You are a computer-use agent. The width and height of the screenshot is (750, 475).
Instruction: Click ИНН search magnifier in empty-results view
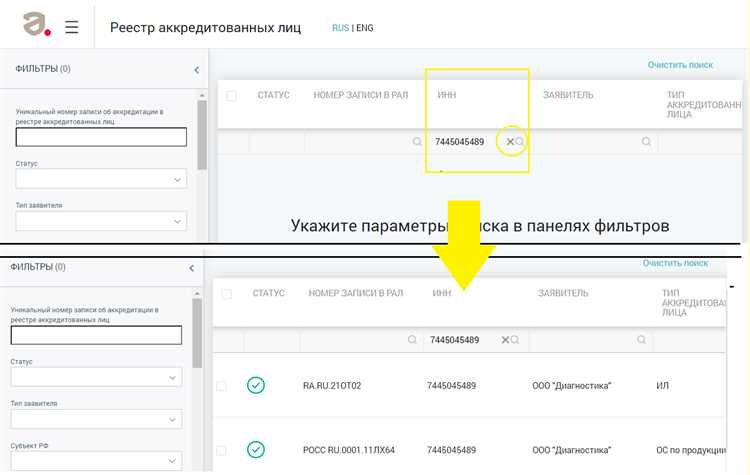[x=519, y=142]
